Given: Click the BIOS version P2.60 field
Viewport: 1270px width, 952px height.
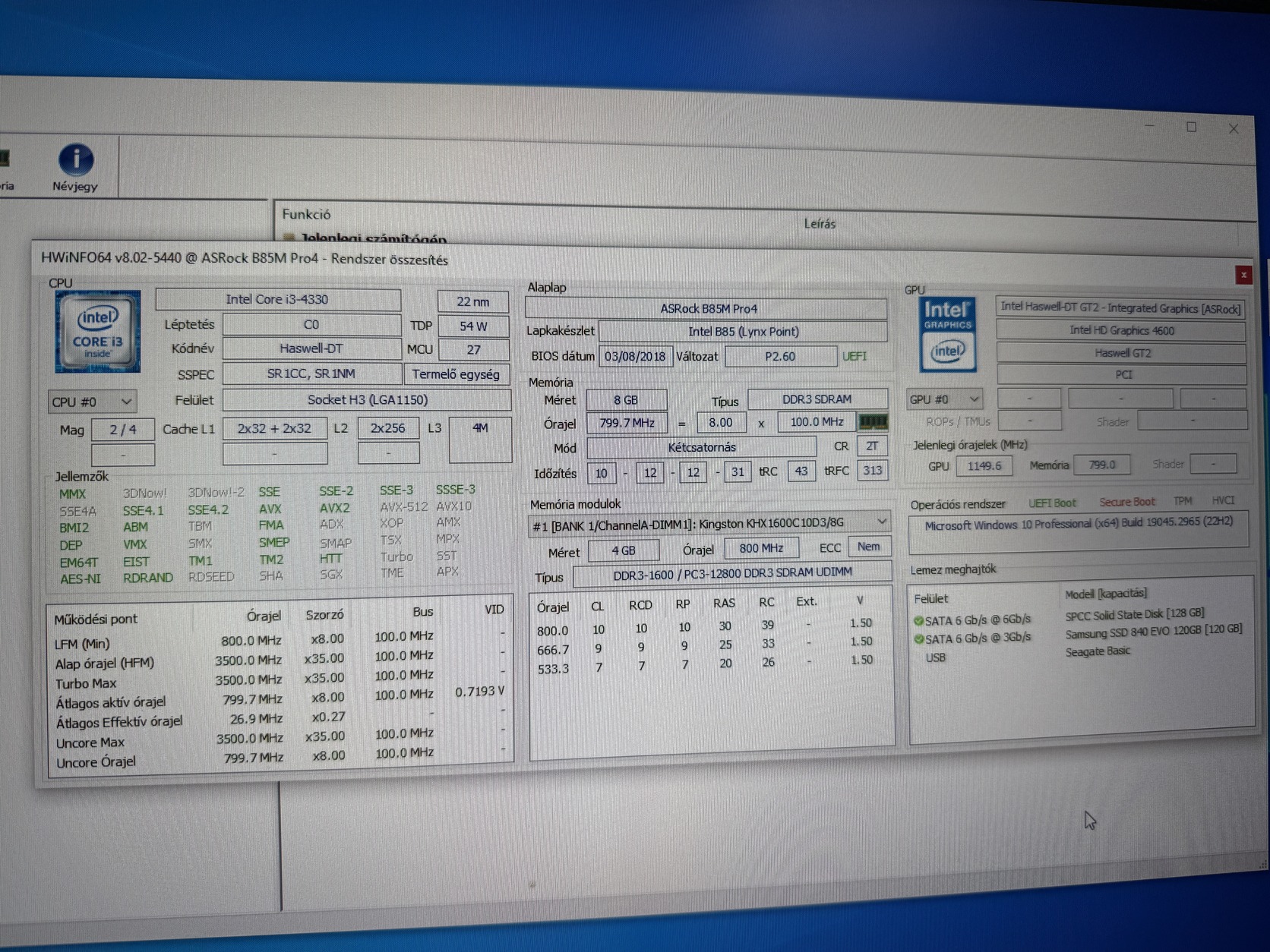Looking at the screenshot, I should pyautogui.click(x=779, y=356).
